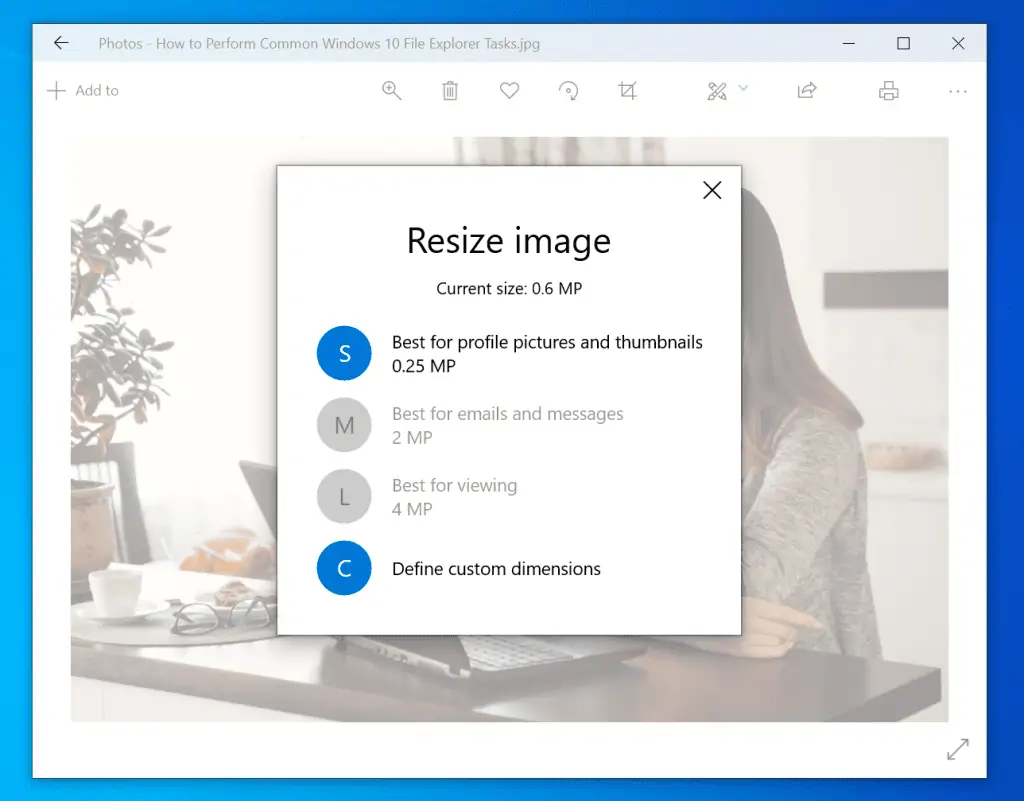Open Edit & Create tool icon
1024x801 pixels.
716,91
